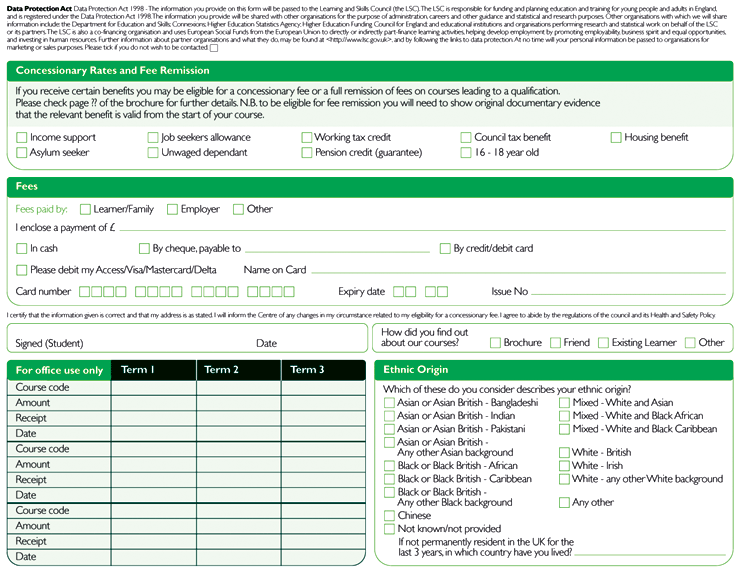This screenshot has width=742, height=572.
Task: Tick Not known/not provided box
Action: [389, 528]
